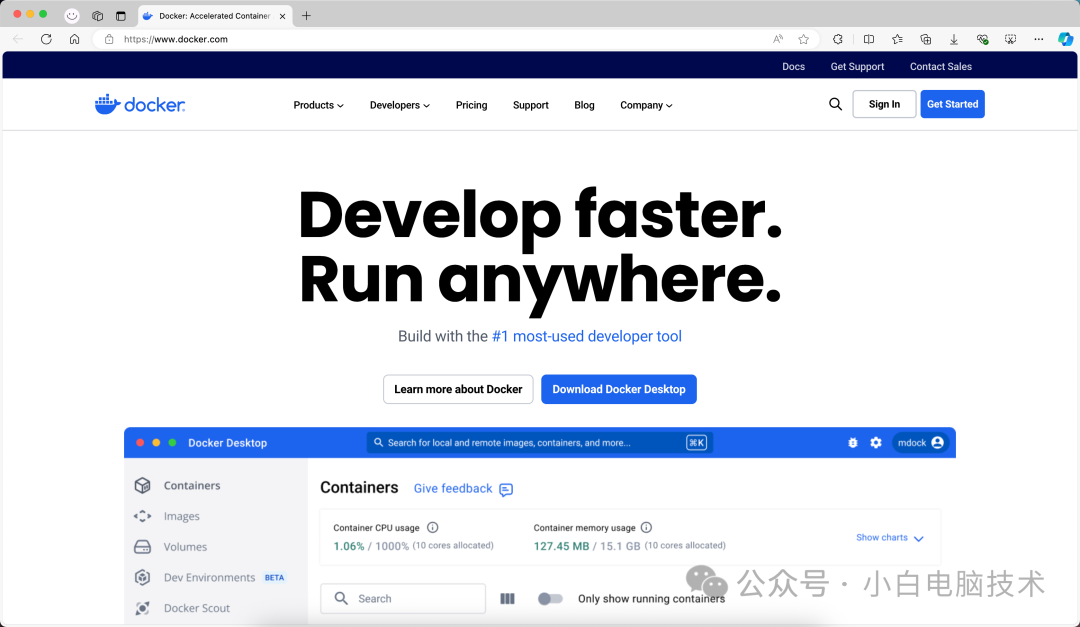Click Docker Desktop global search field
The image size is (1080, 627).
click(x=539, y=442)
